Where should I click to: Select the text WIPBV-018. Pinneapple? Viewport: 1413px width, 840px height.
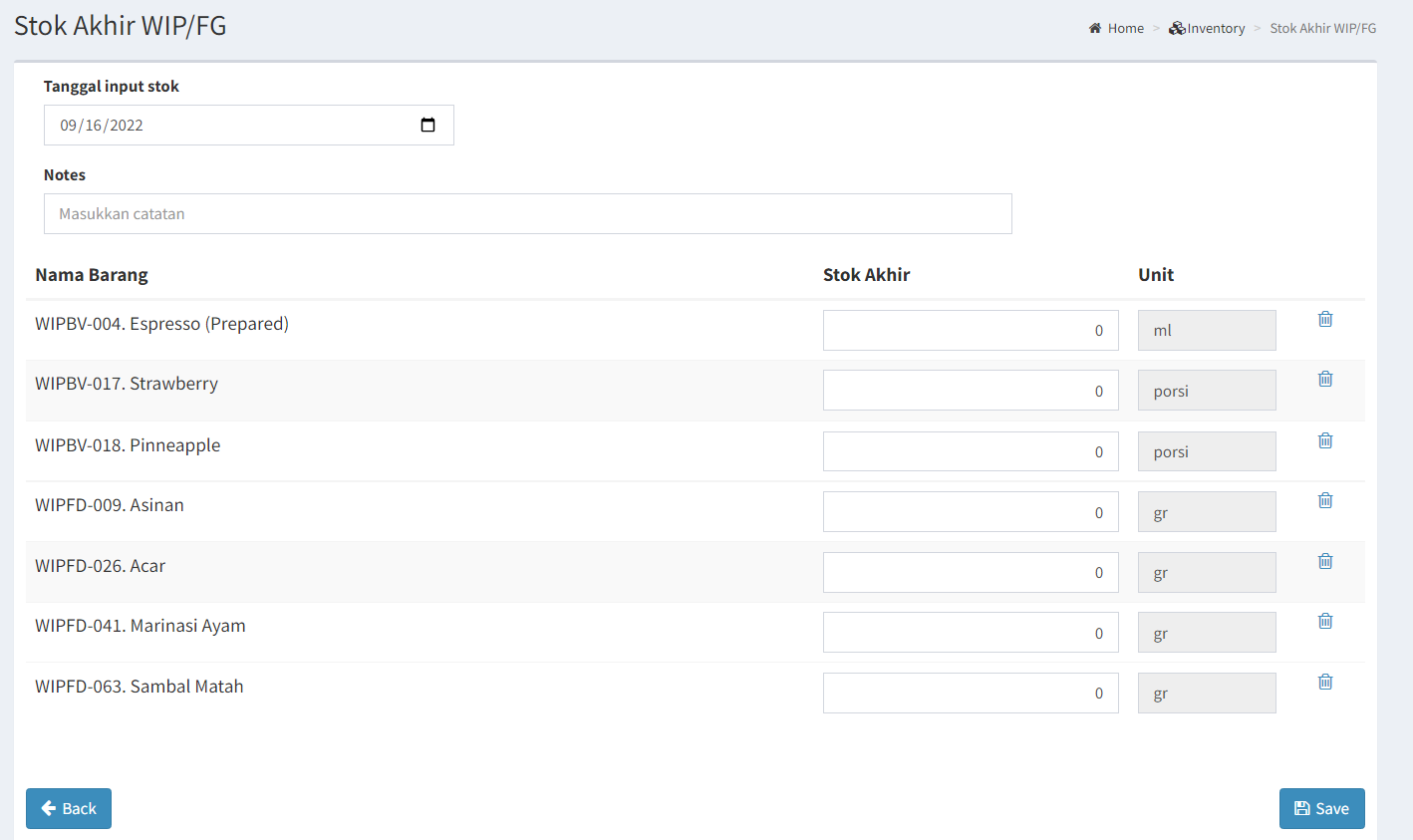(x=128, y=445)
